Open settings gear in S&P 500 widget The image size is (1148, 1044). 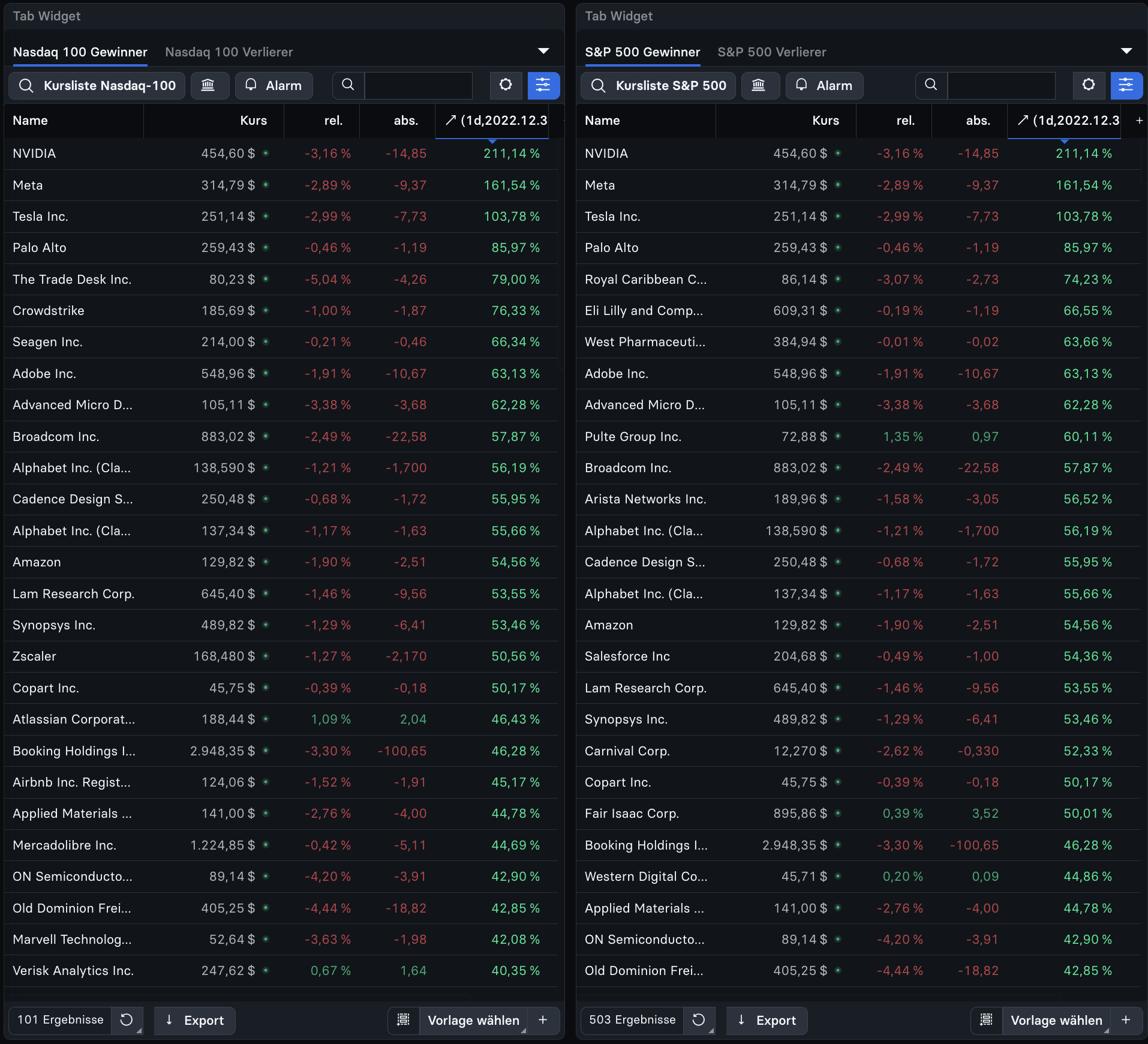[1089, 86]
